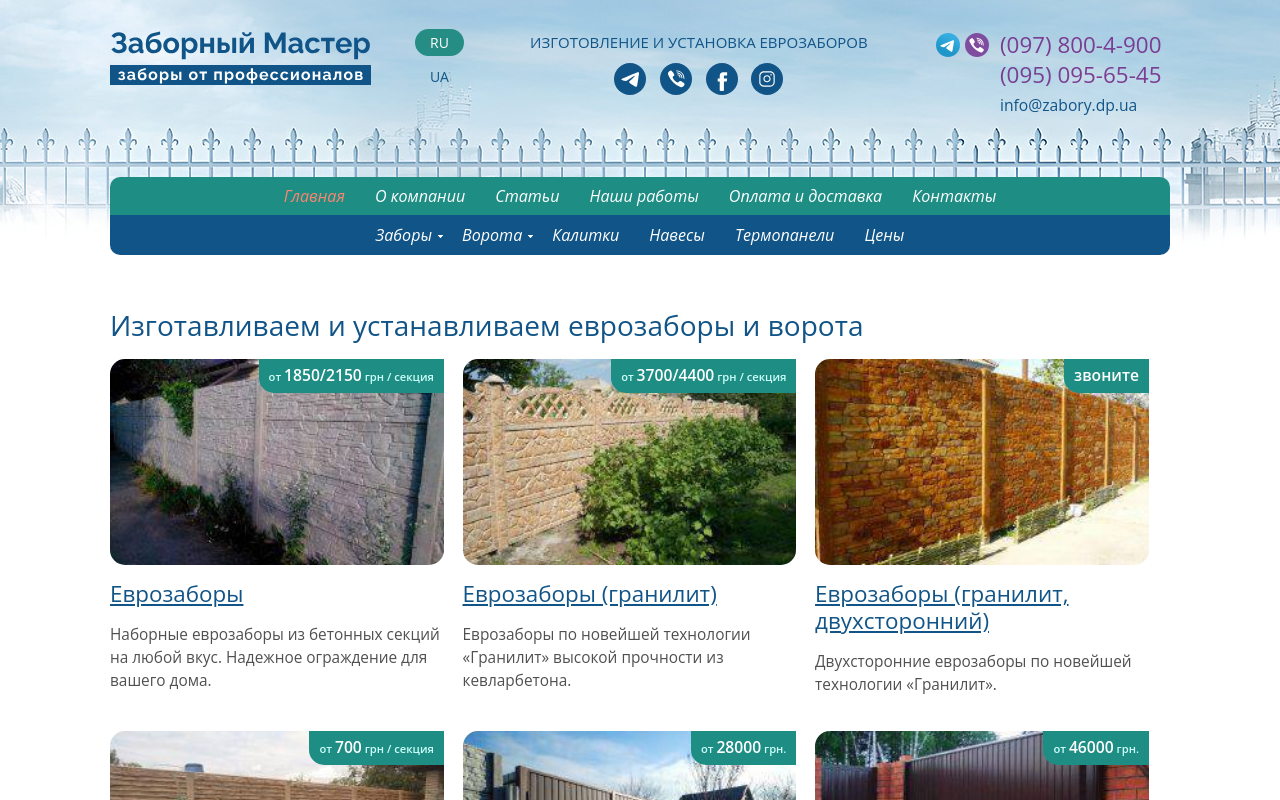Viewport: 1280px width, 800px height.
Task: Click the от 1850/2150 грн price badge
Action: pyautogui.click(x=351, y=376)
